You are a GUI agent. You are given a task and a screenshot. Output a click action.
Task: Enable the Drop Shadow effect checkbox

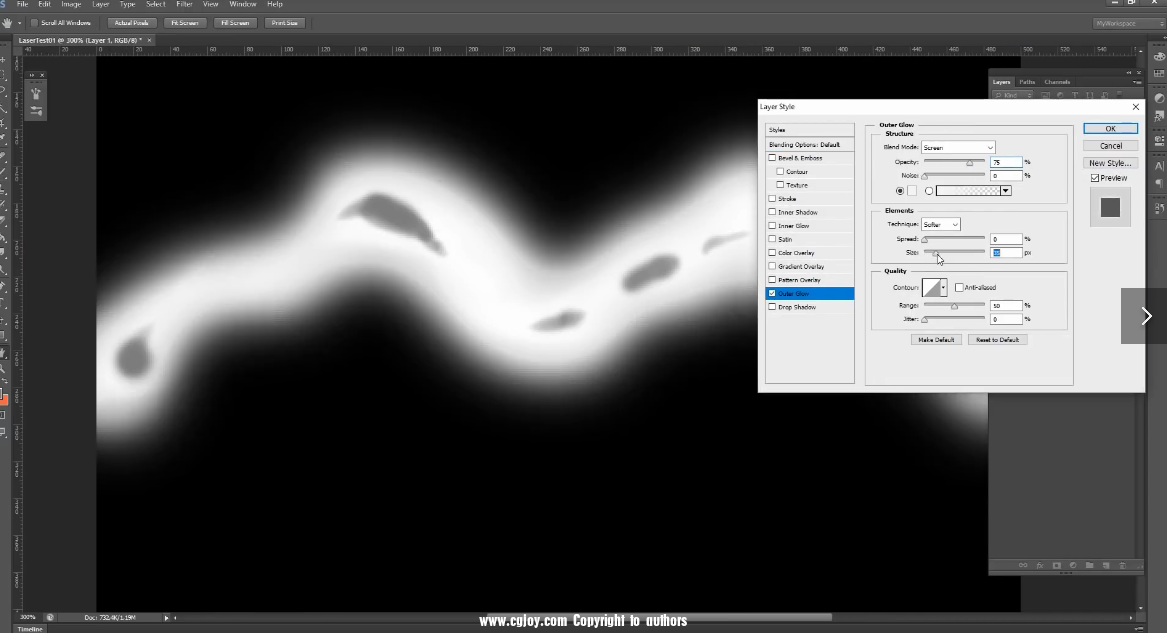click(772, 307)
